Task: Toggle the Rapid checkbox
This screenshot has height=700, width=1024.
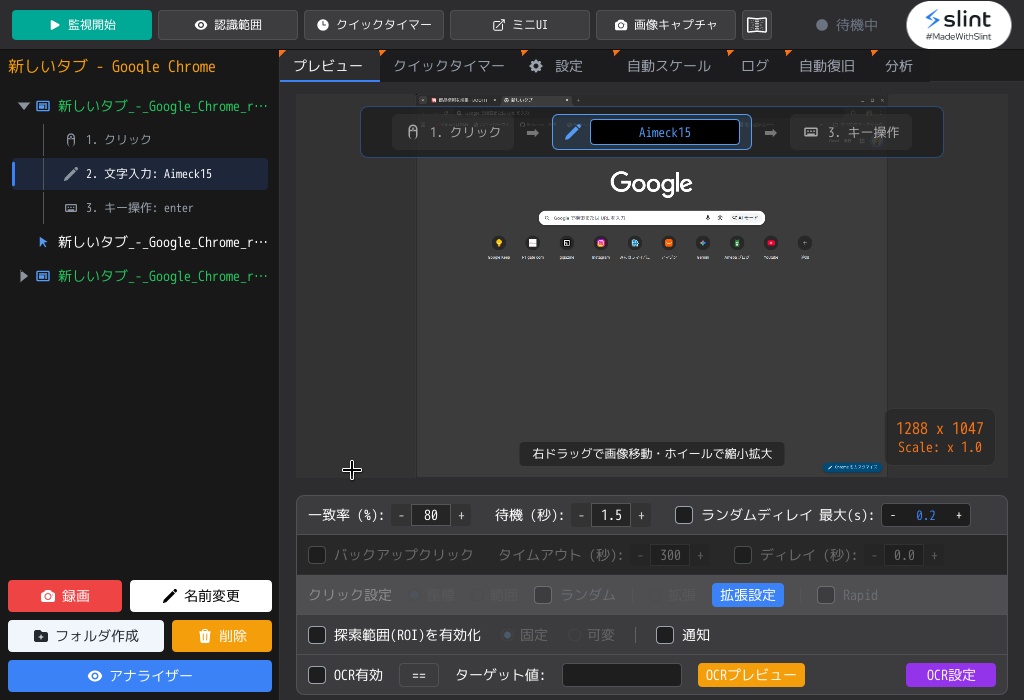Action: [x=826, y=595]
